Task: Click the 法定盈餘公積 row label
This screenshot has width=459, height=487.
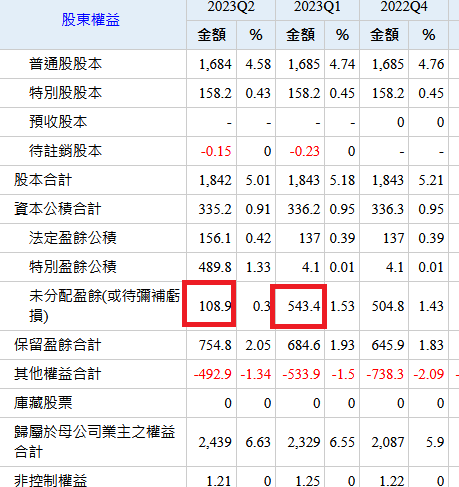Action: (73, 238)
